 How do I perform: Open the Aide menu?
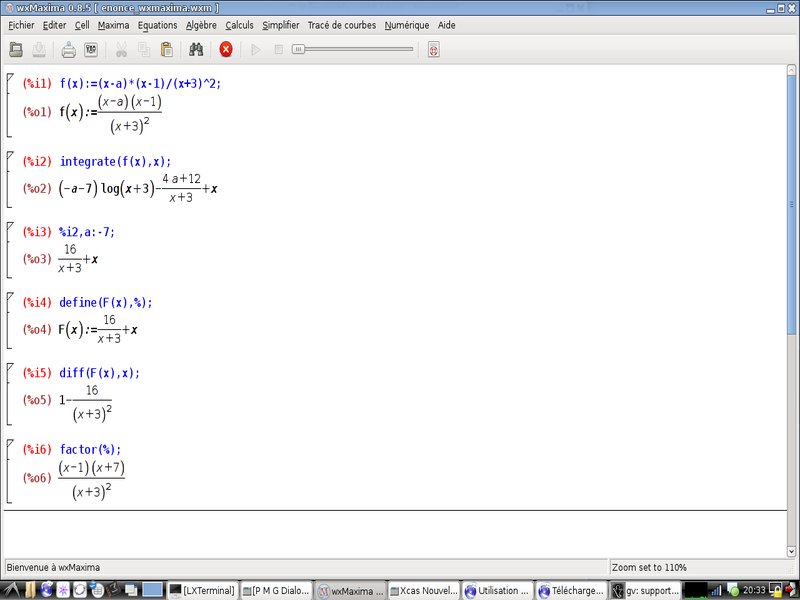(446, 25)
